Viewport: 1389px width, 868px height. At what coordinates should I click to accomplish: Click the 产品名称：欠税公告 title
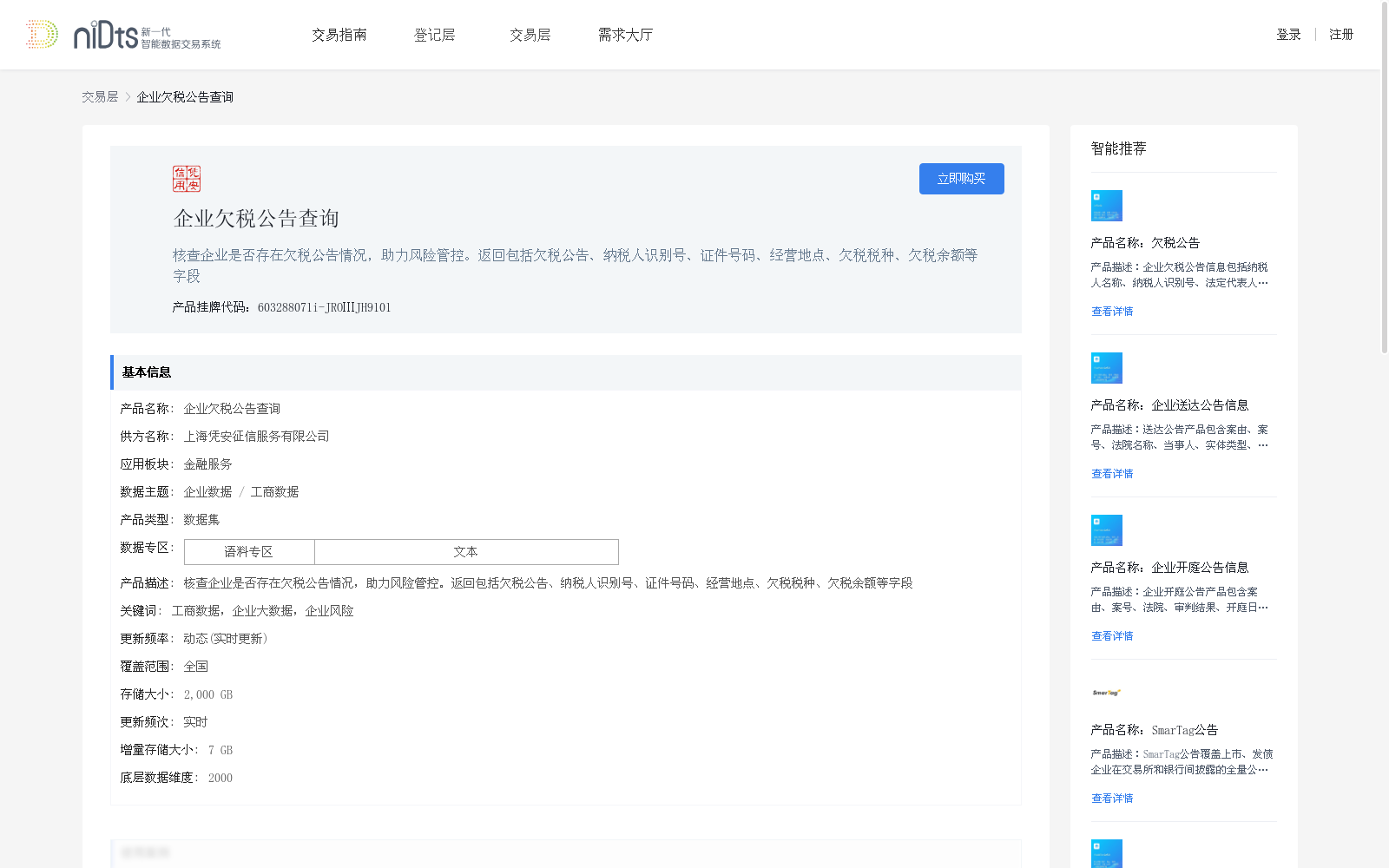pyautogui.click(x=1145, y=243)
